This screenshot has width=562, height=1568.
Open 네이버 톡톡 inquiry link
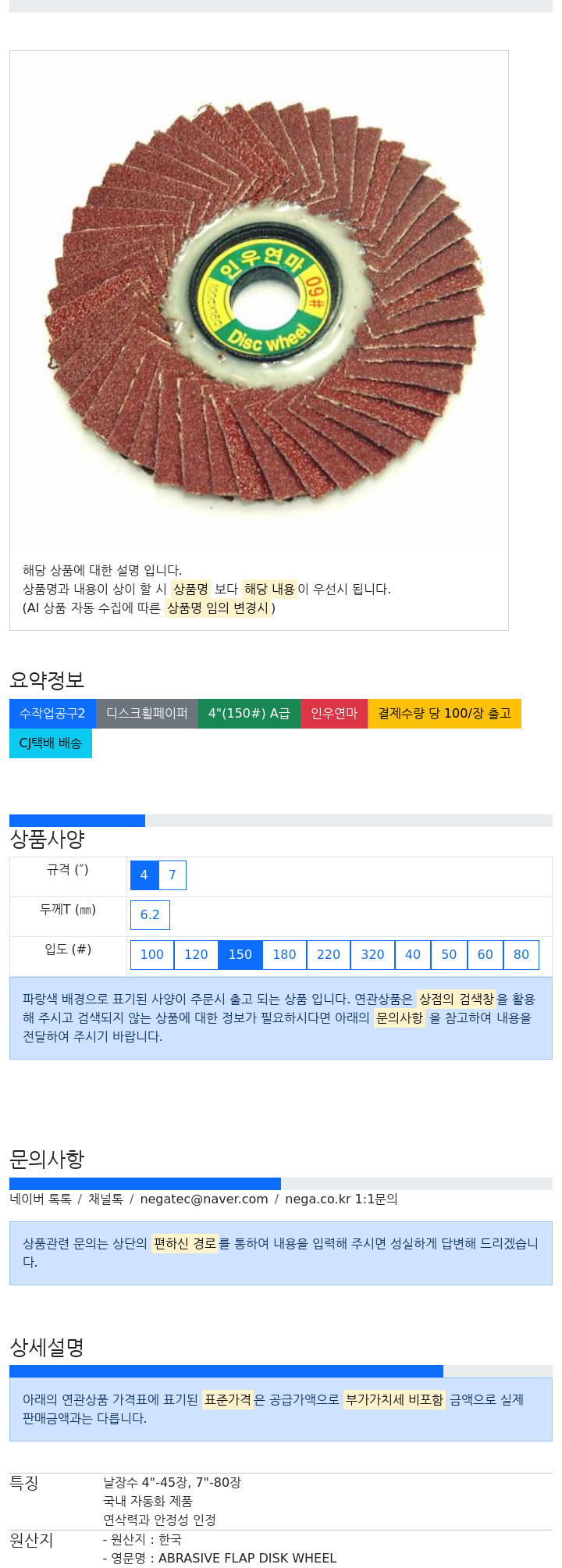(x=41, y=1199)
